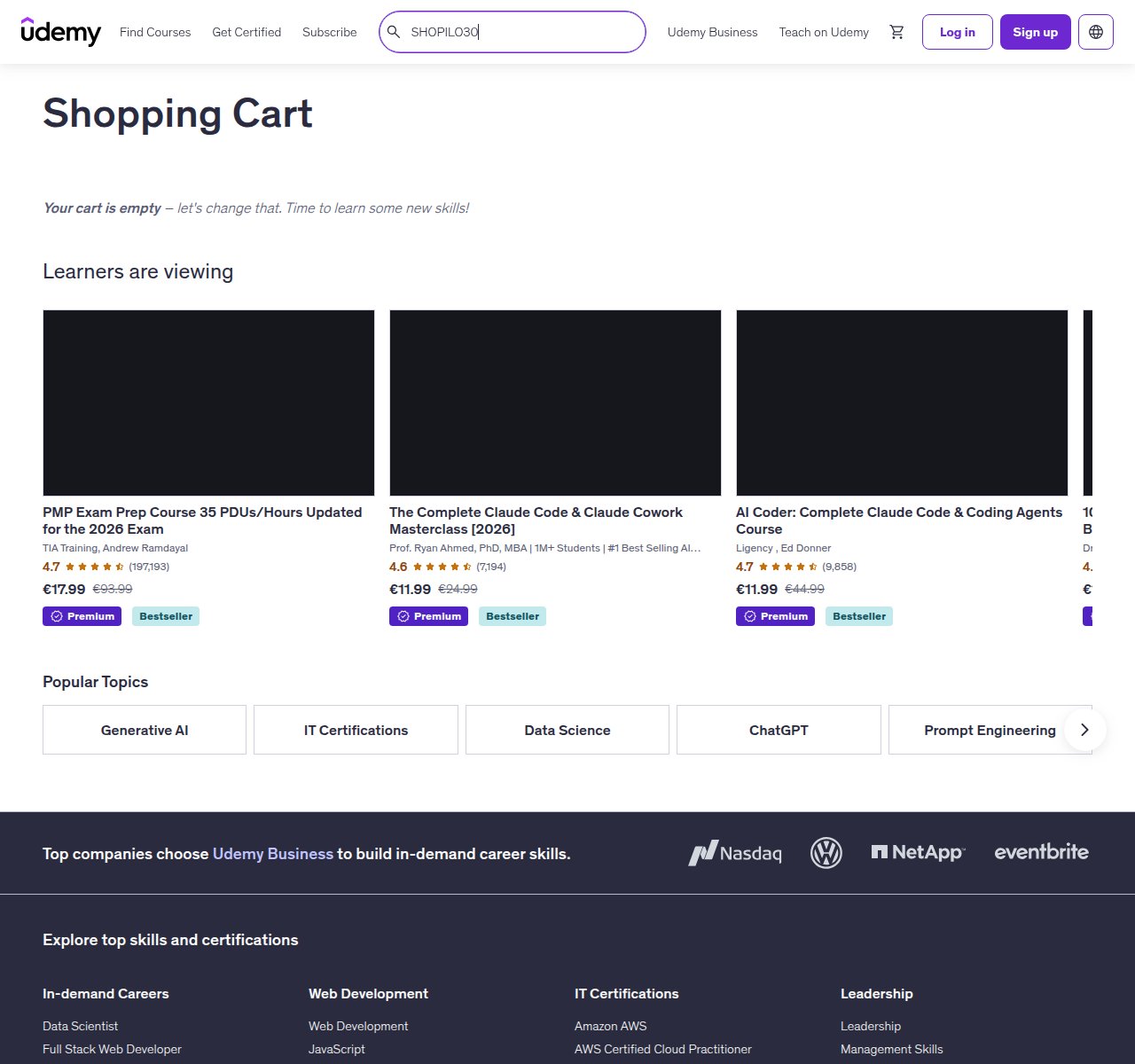
Task: Click the Log in button
Action: tap(957, 32)
